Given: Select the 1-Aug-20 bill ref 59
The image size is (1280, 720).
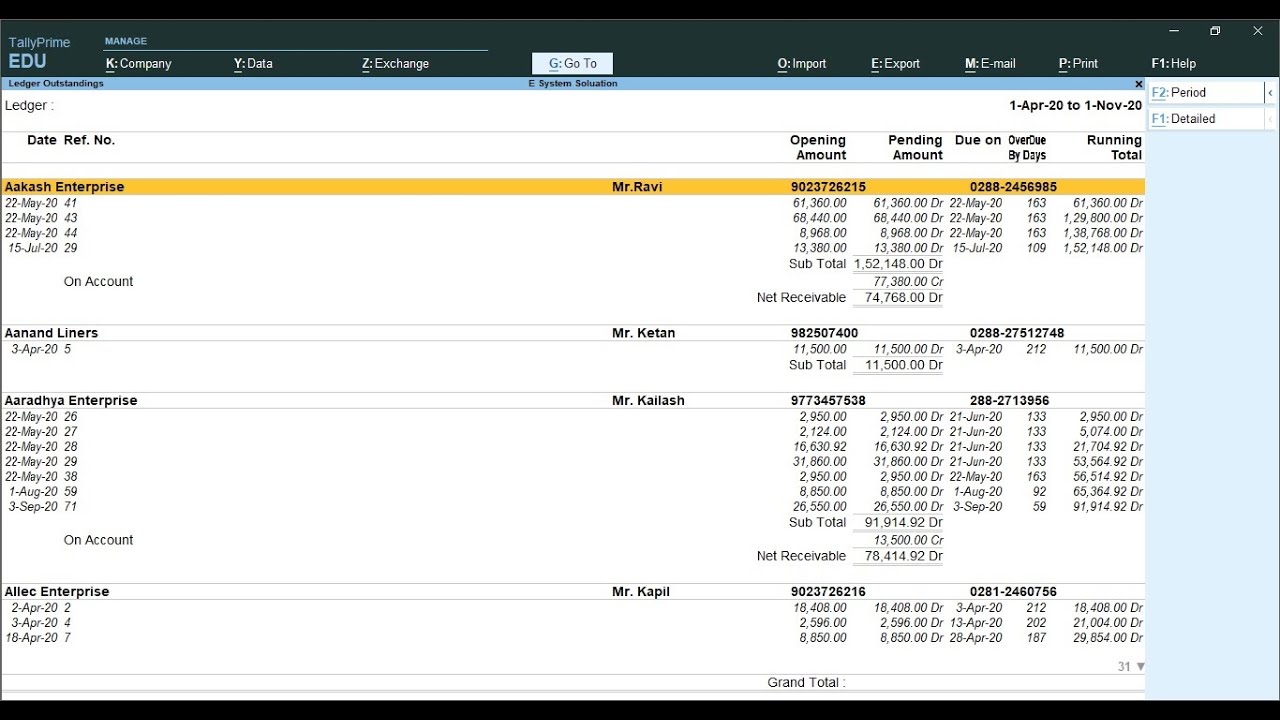Looking at the screenshot, I should click(573, 492).
